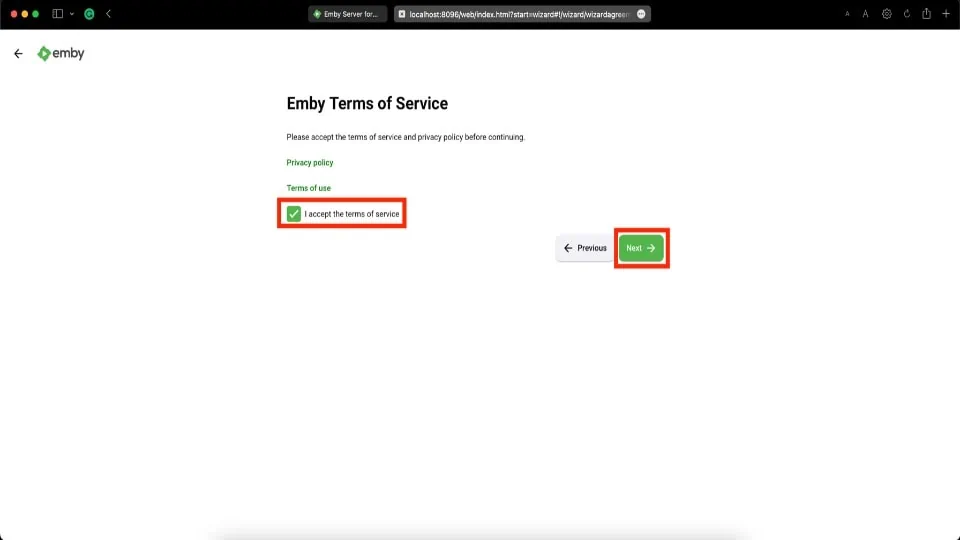Maximize the window with the green button
This screenshot has width=960, height=540.
pyautogui.click(x=36, y=13)
